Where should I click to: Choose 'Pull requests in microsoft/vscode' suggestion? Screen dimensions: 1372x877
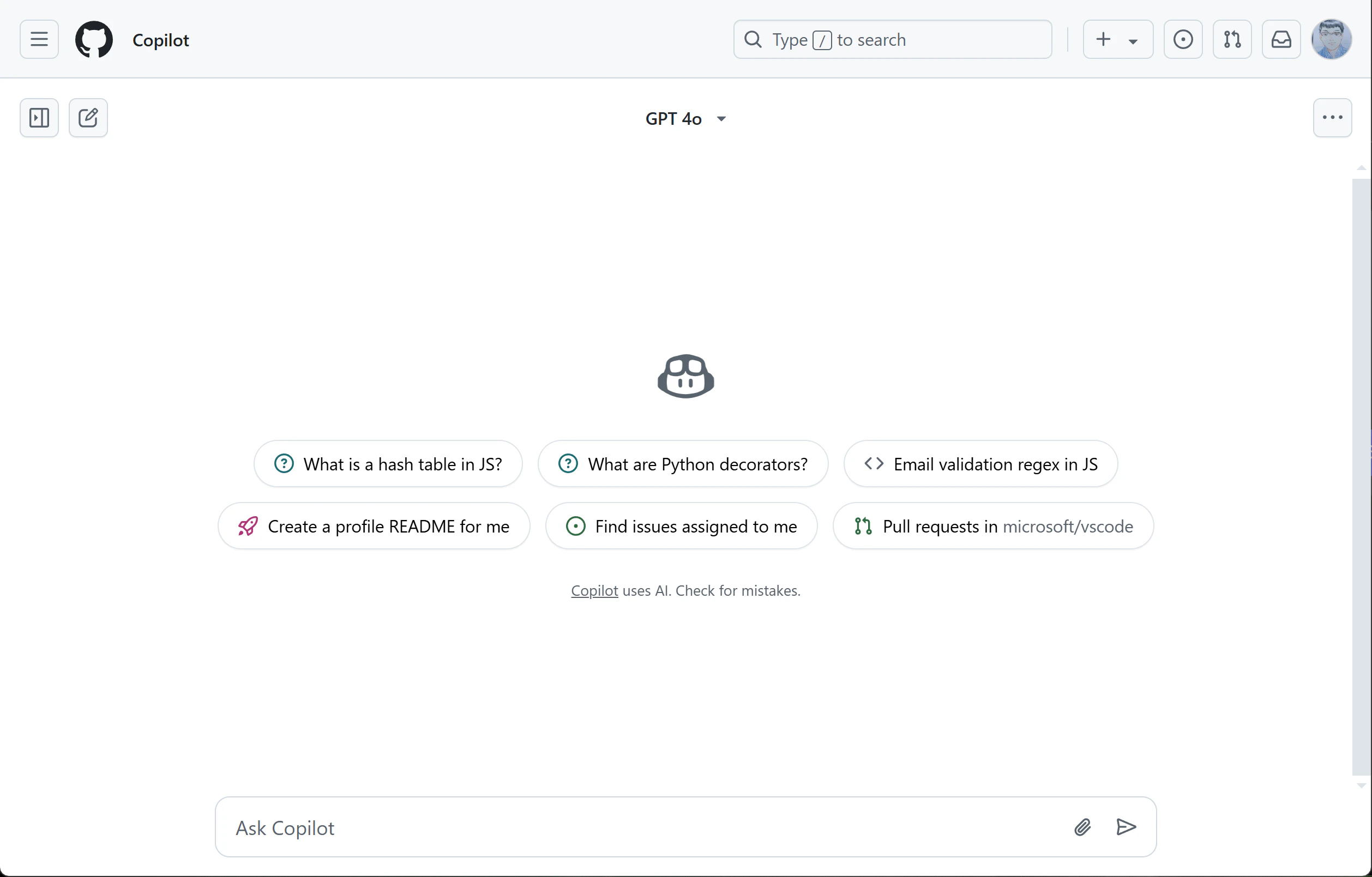[993, 525]
